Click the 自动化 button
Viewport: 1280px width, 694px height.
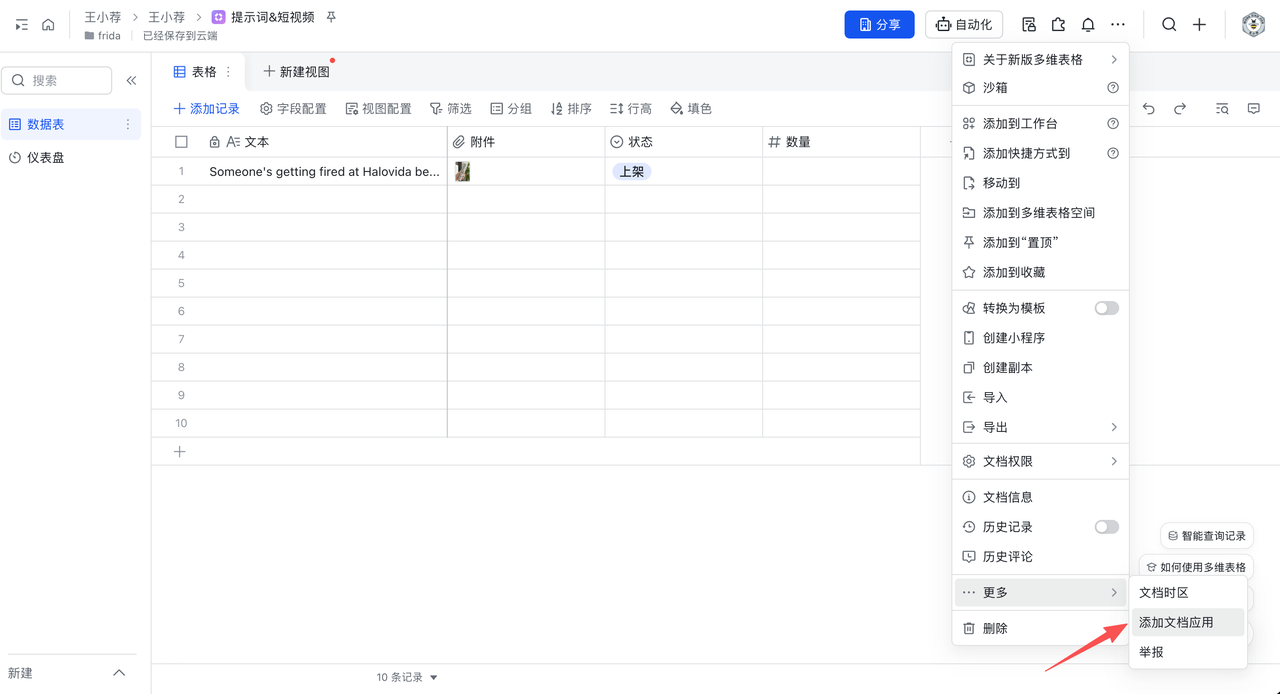click(x=964, y=25)
